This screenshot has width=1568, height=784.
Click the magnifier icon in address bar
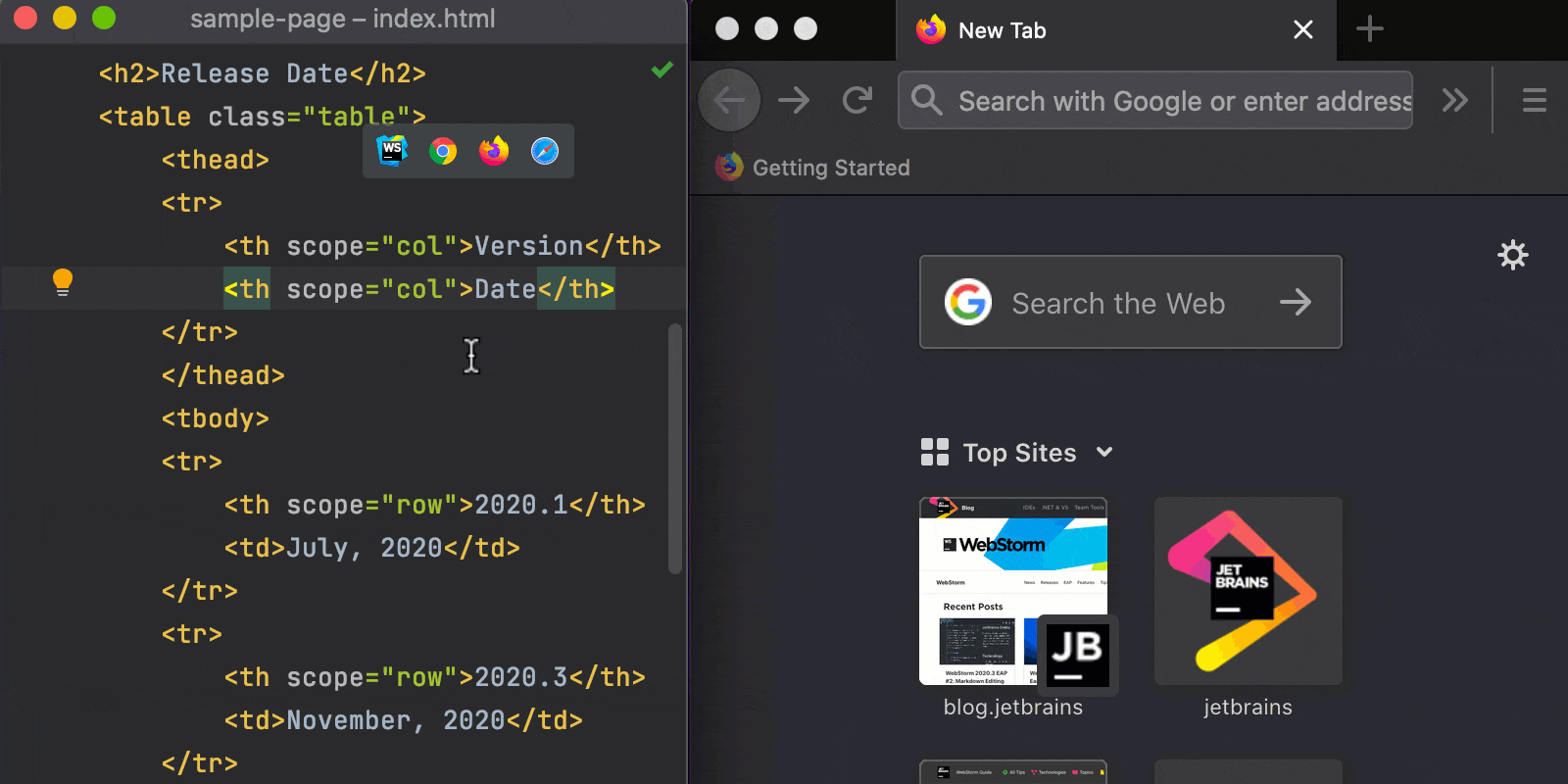pos(926,100)
